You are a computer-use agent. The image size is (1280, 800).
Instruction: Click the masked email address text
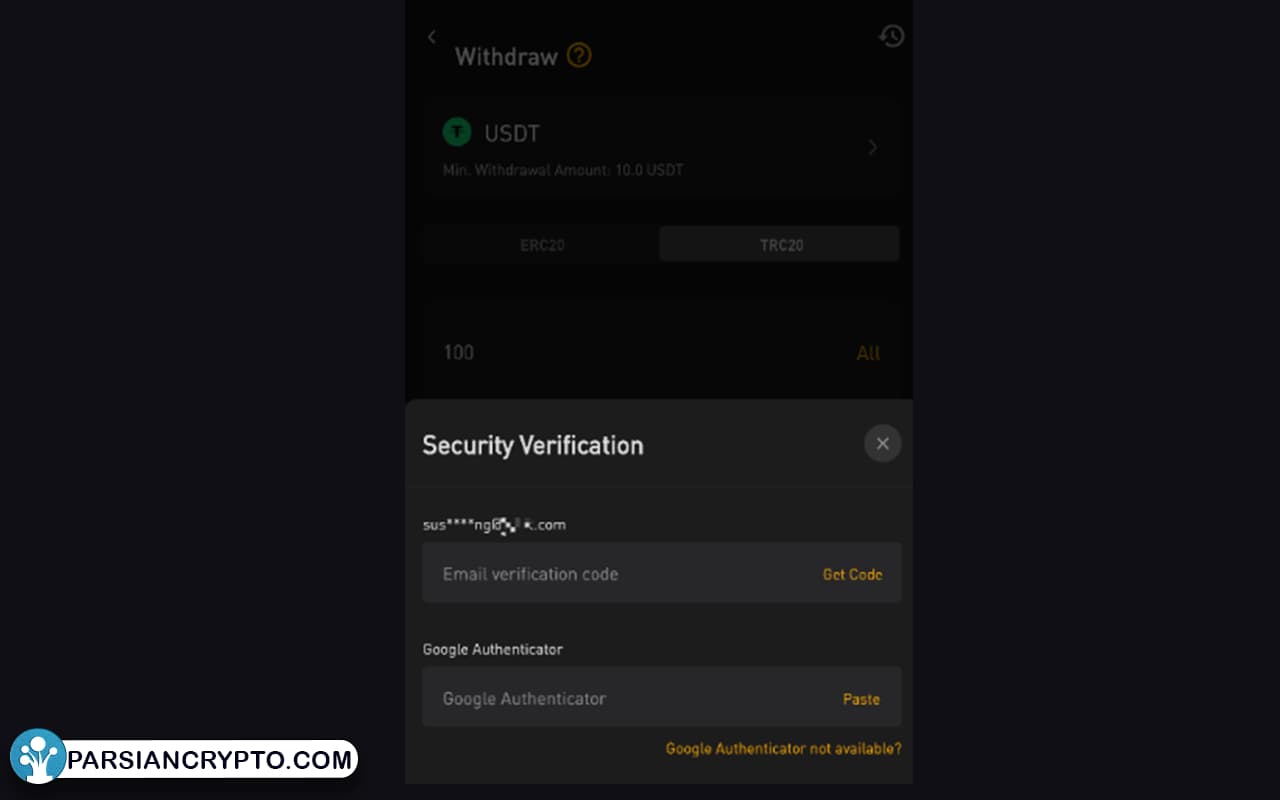point(494,524)
